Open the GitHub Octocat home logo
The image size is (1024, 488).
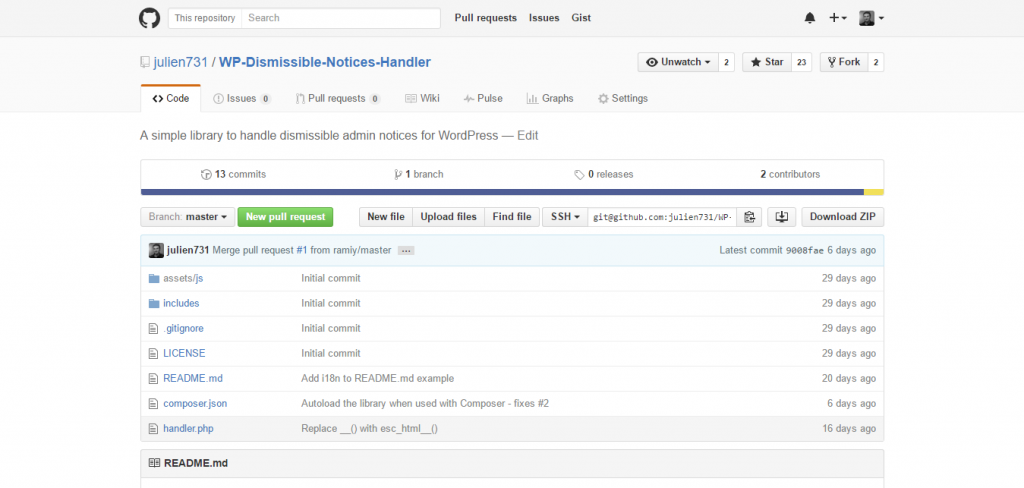[150, 18]
